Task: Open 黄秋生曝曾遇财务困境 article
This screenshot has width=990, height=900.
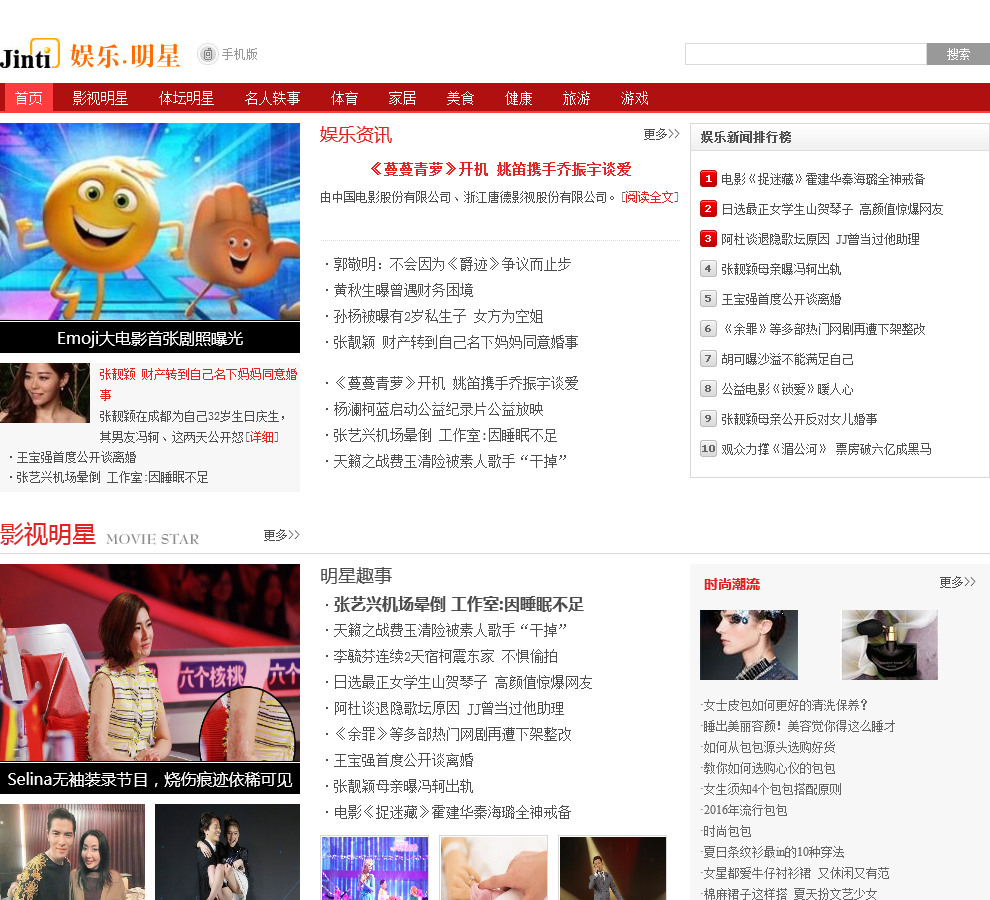Action: (x=403, y=290)
